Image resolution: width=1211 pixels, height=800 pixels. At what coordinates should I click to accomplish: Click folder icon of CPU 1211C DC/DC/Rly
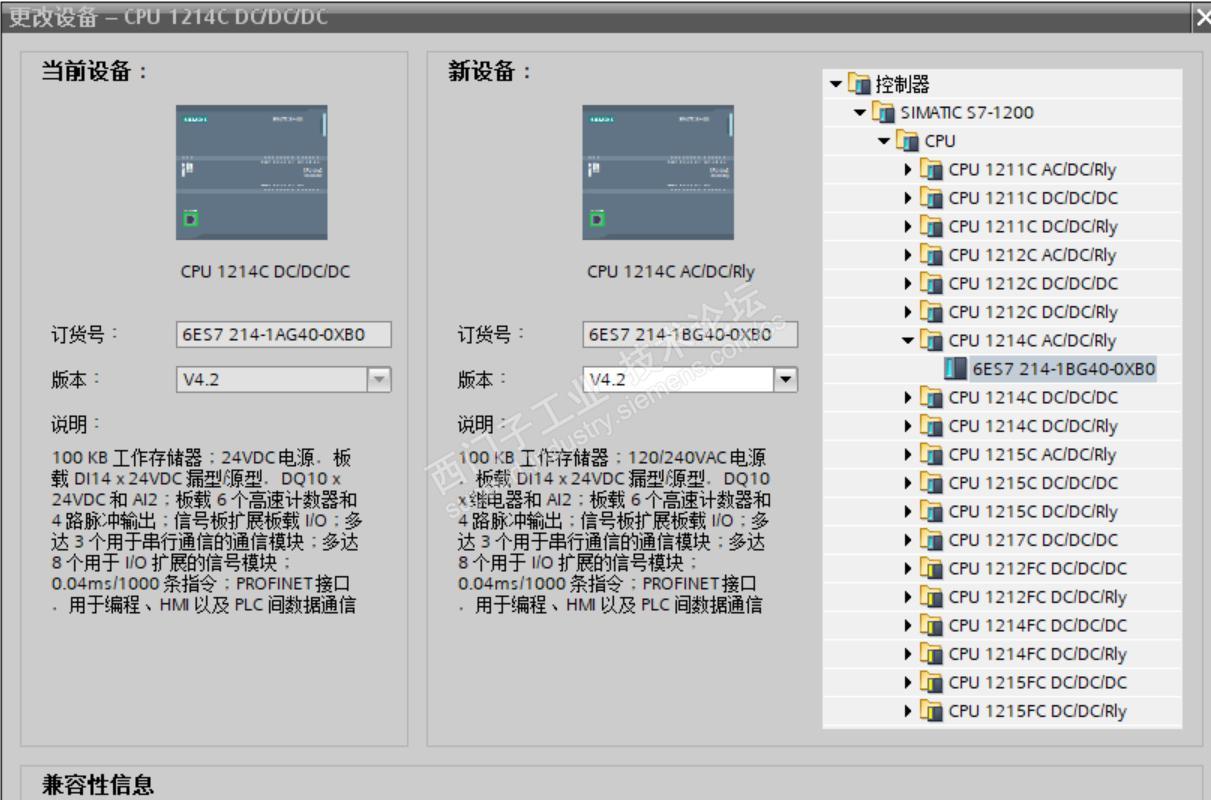tap(931, 227)
